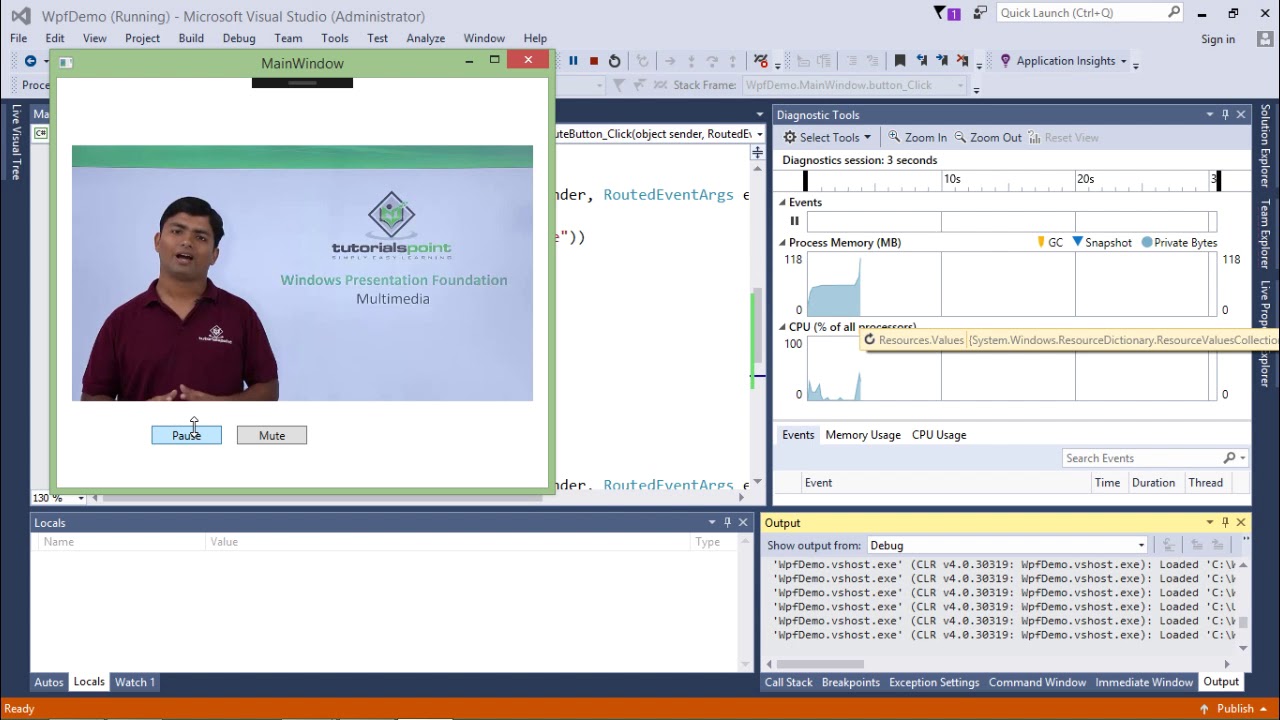This screenshot has height=720, width=1280.
Task: Clear all bookmarks icon
Action: [962, 61]
